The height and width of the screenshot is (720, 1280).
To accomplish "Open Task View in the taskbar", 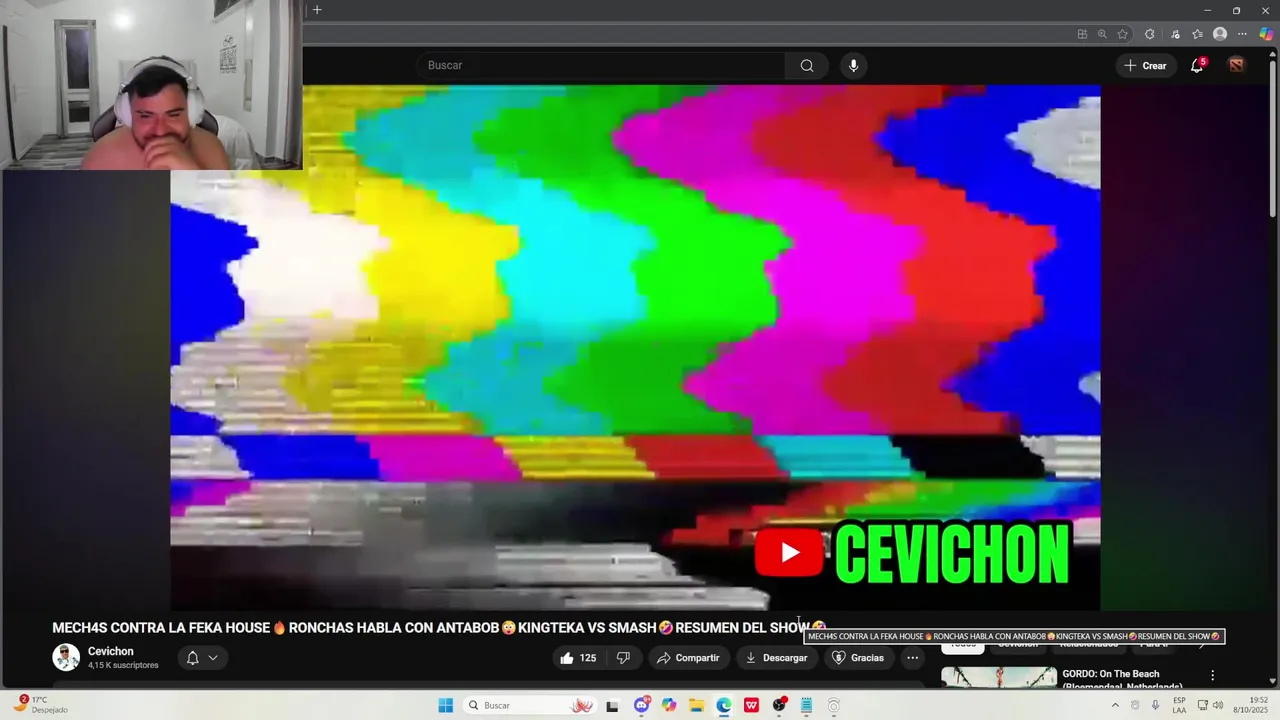I will [x=612, y=705].
